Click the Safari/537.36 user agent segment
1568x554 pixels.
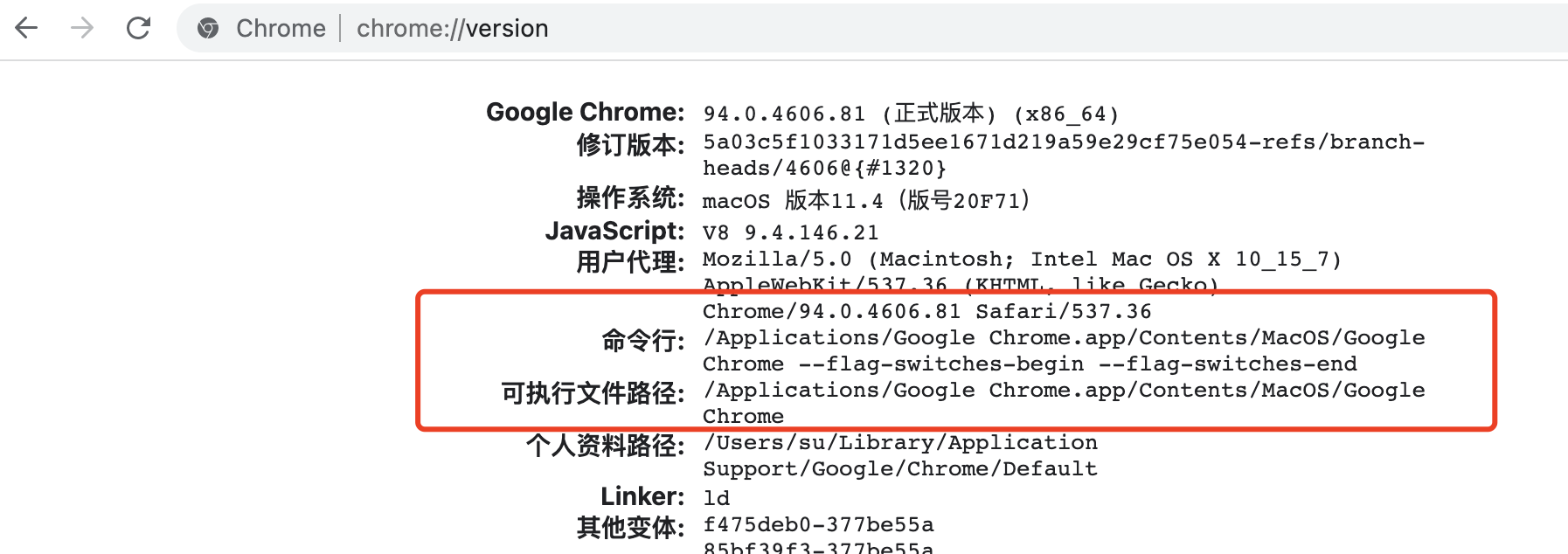click(1062, 311)
